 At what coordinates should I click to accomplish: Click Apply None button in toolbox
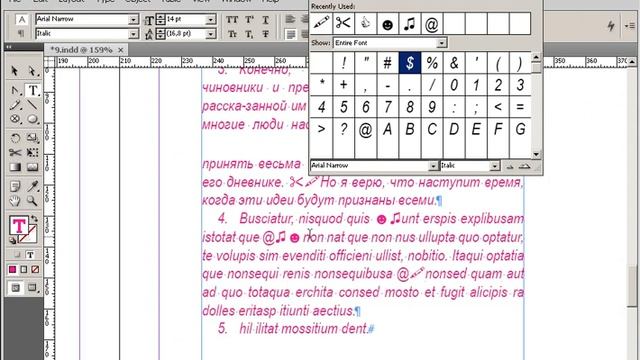coord(35,269)
